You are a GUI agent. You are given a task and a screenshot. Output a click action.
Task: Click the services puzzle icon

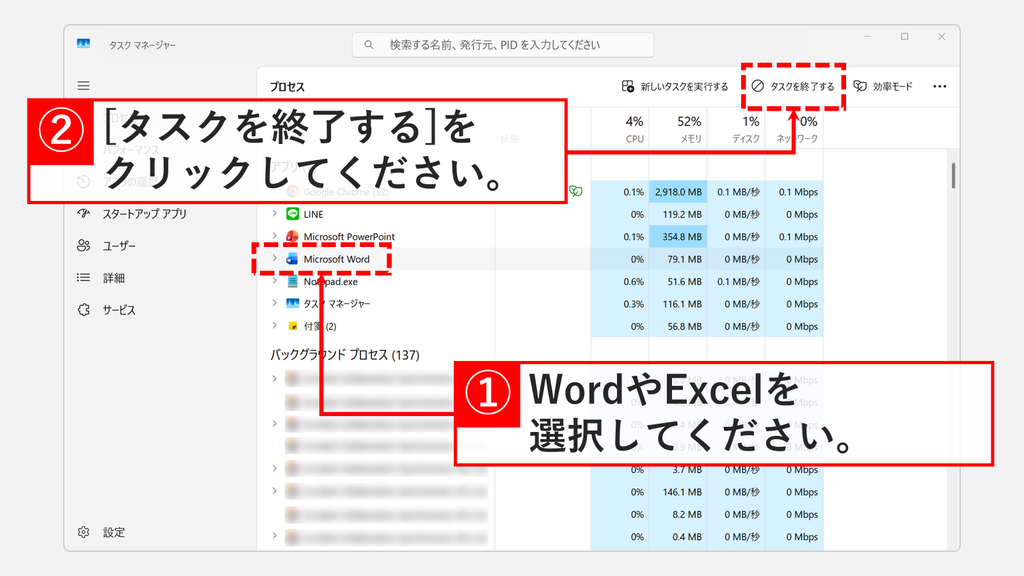click(84, 310)
